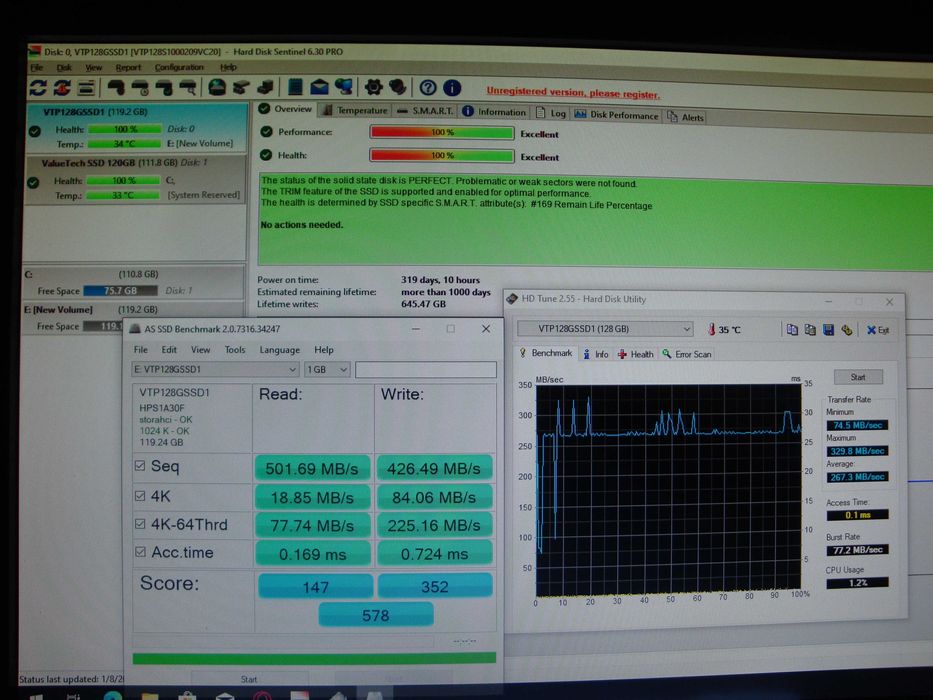Image resolution: width=933 pixels, height=700 pixels.
Task: Click the green checkmark beside Health on Overview
Action: point(266,155)
